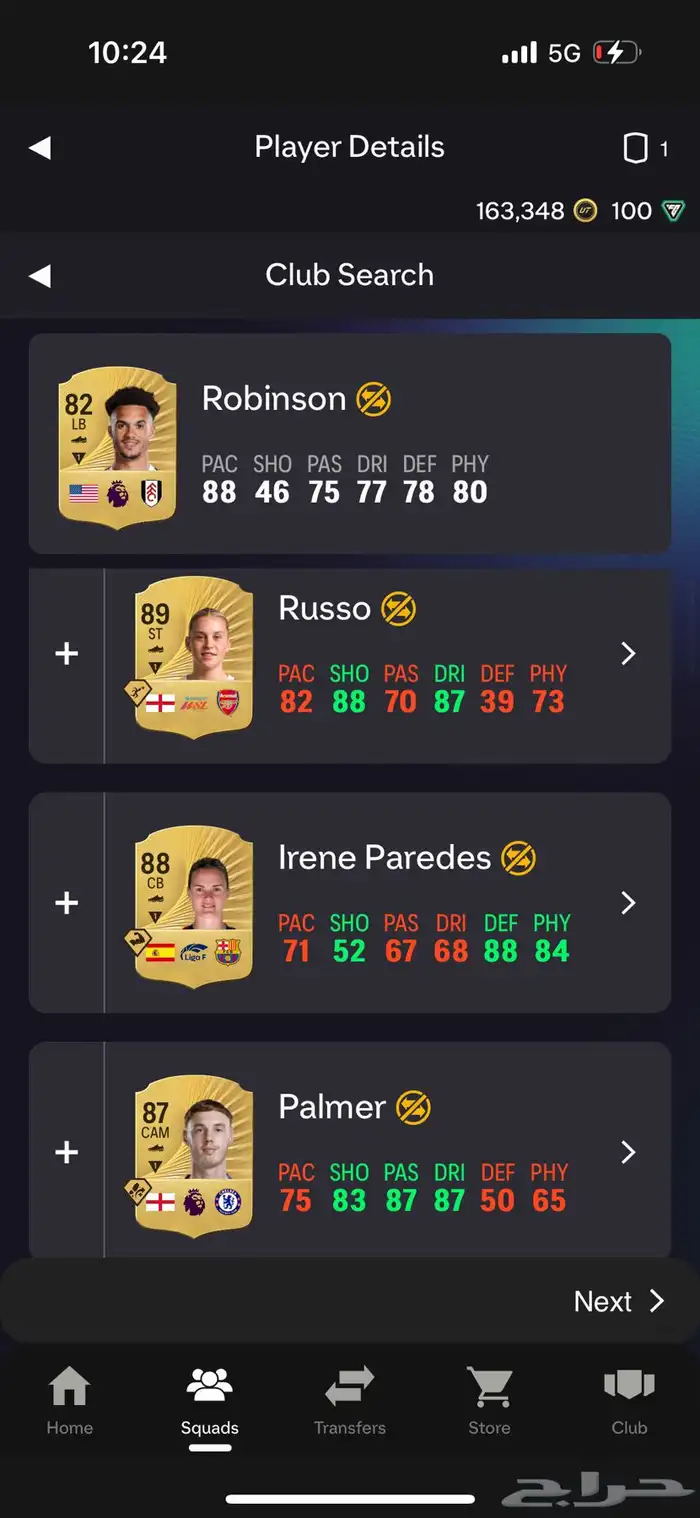
Task: Select Robinson's 82 LB card thumbnail
Action: tap(118, 446)
